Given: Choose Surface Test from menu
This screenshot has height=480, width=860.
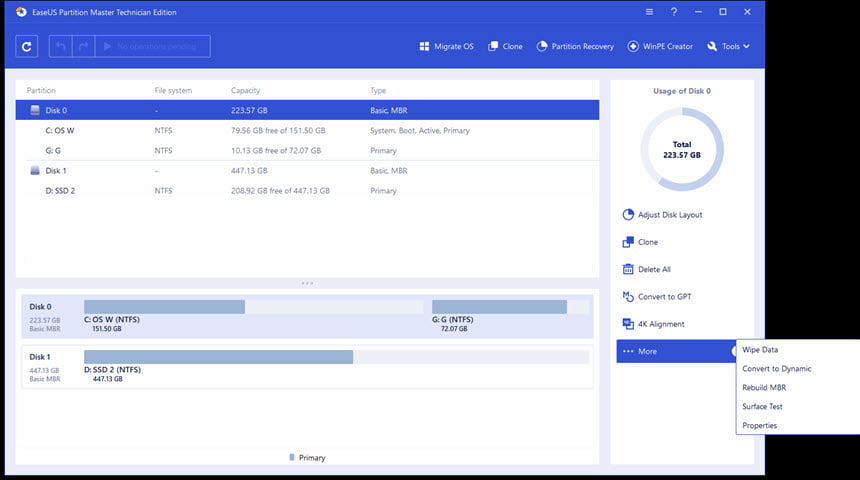Looking at the screenshot, I should (762, 406).
